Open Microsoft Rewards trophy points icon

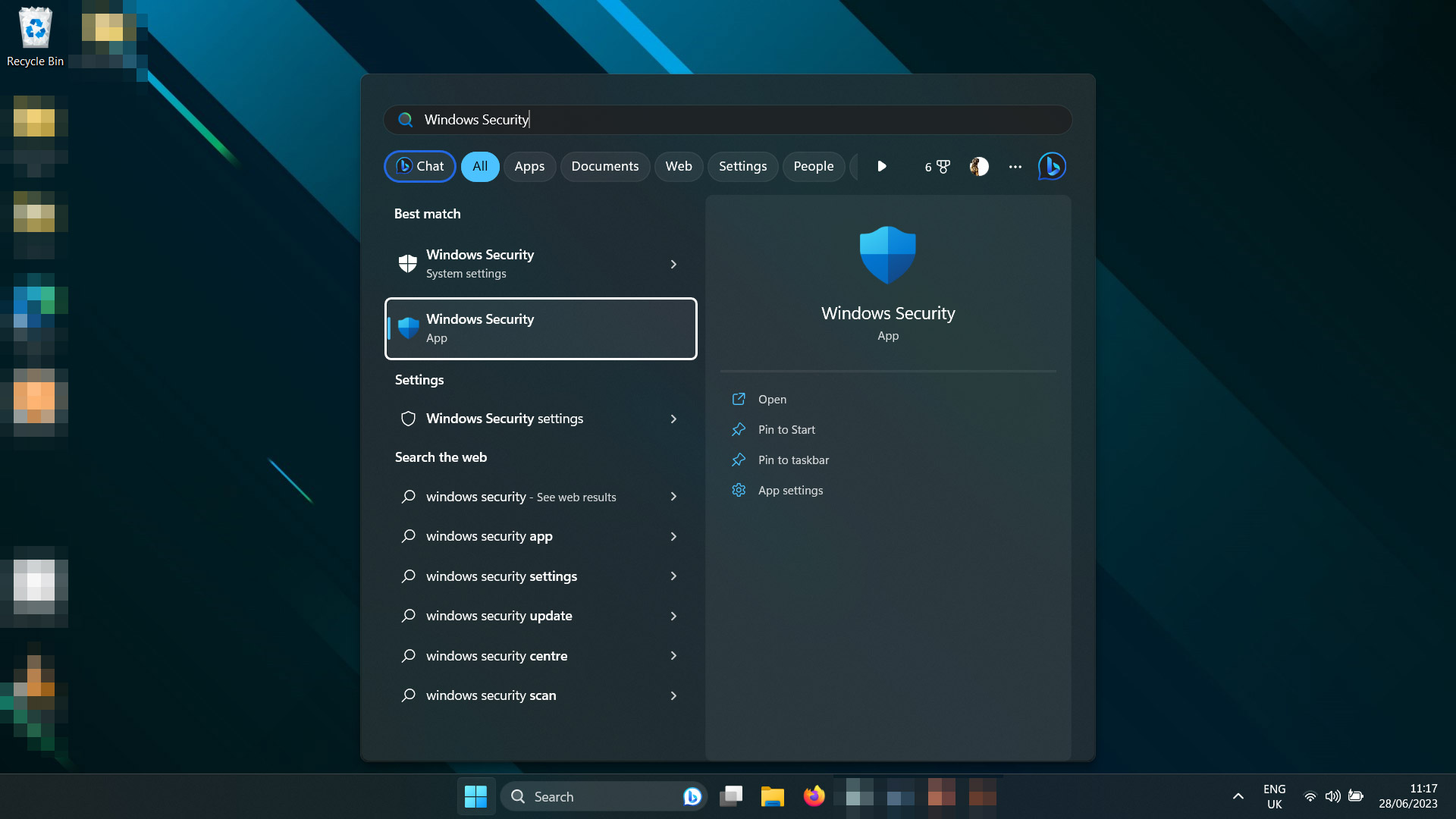pyautogui.click(x=937, y=167)
